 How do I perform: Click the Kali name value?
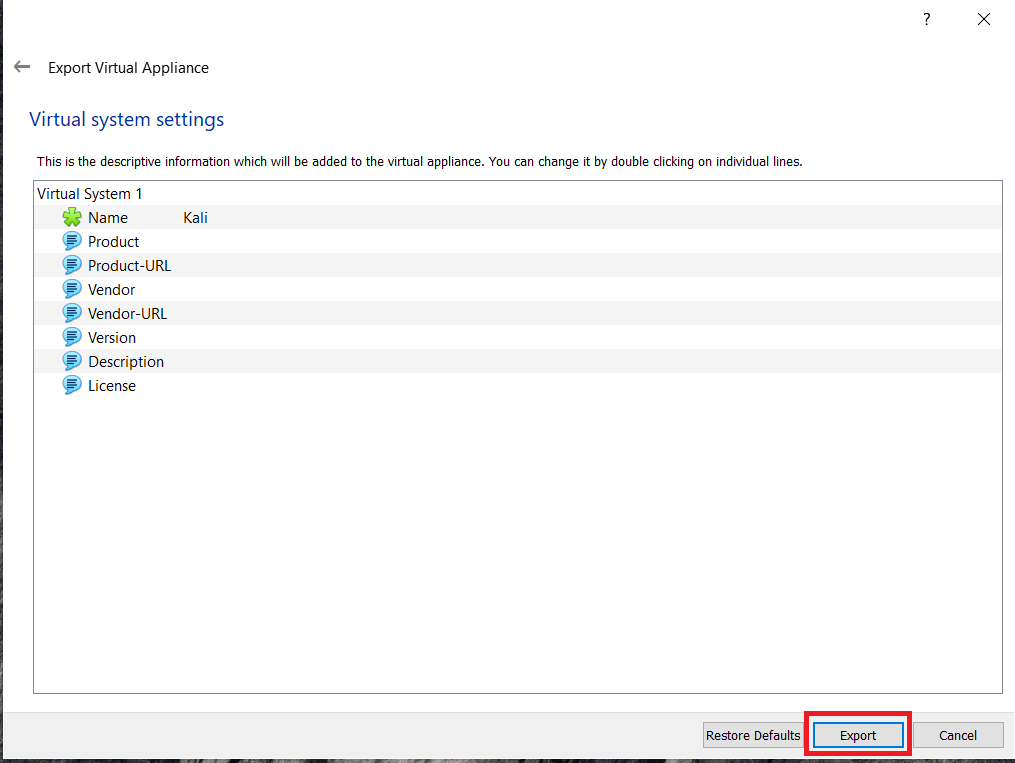coord(195,217)
